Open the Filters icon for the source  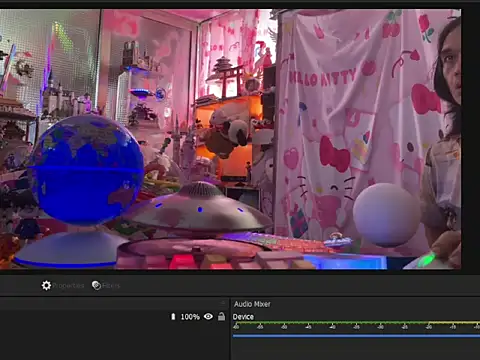(x=96, y=286)
